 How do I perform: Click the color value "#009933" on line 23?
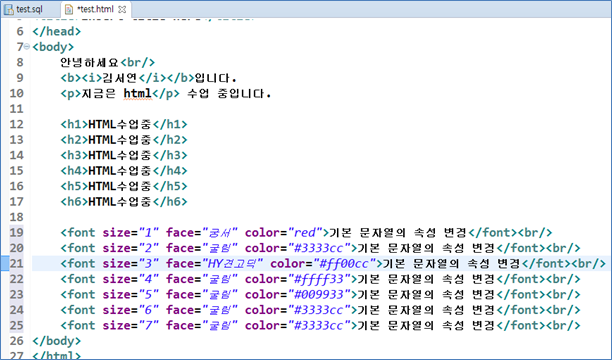(x=319, y=294)
